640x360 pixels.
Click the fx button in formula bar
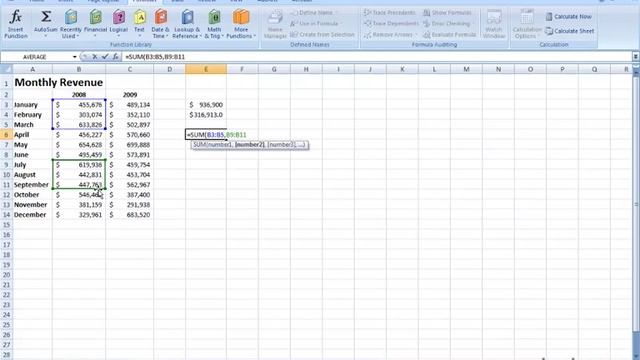(x=116, y=57)
